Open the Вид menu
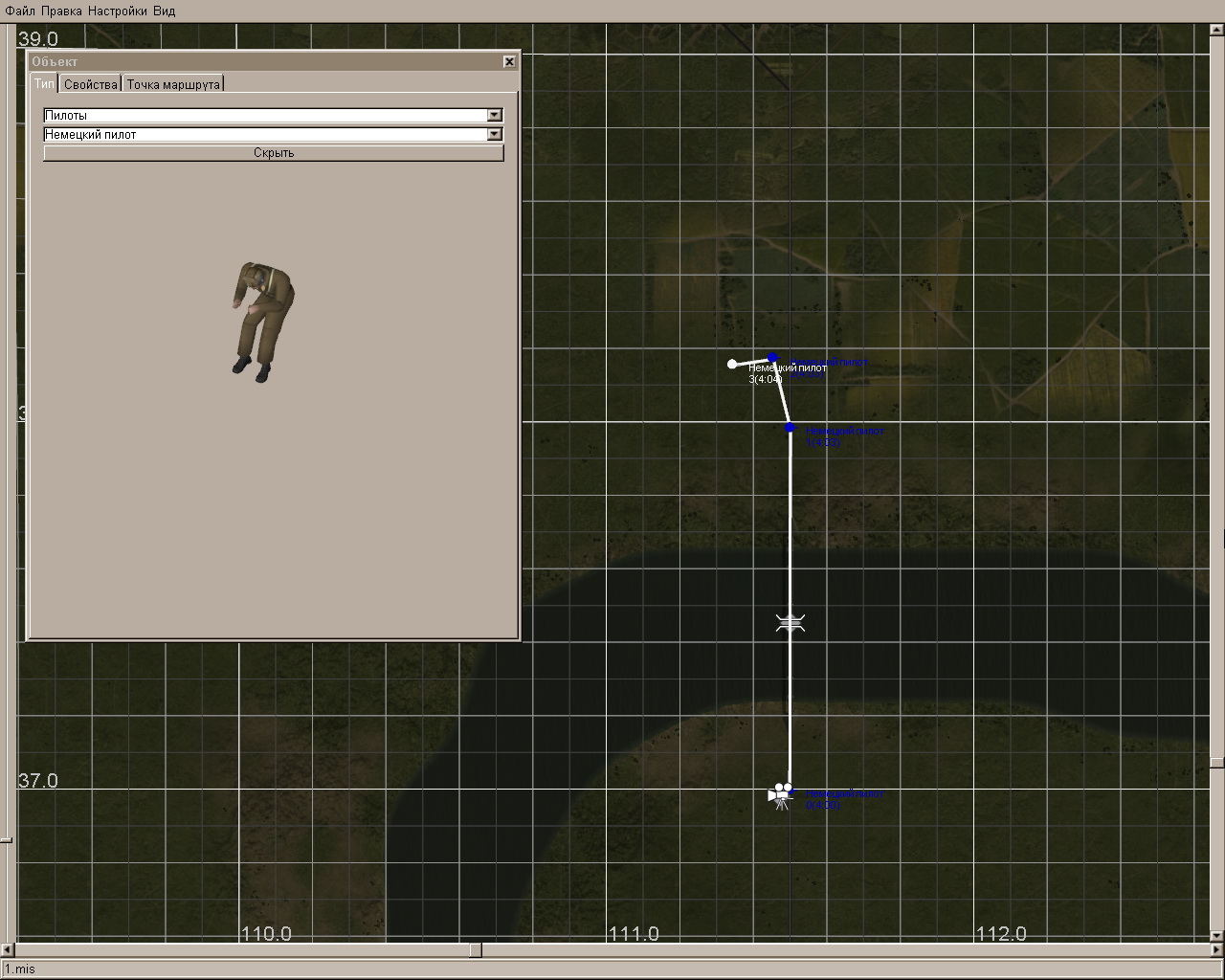The width and height of the screenshot is (1225, 980). pos(164,11)
